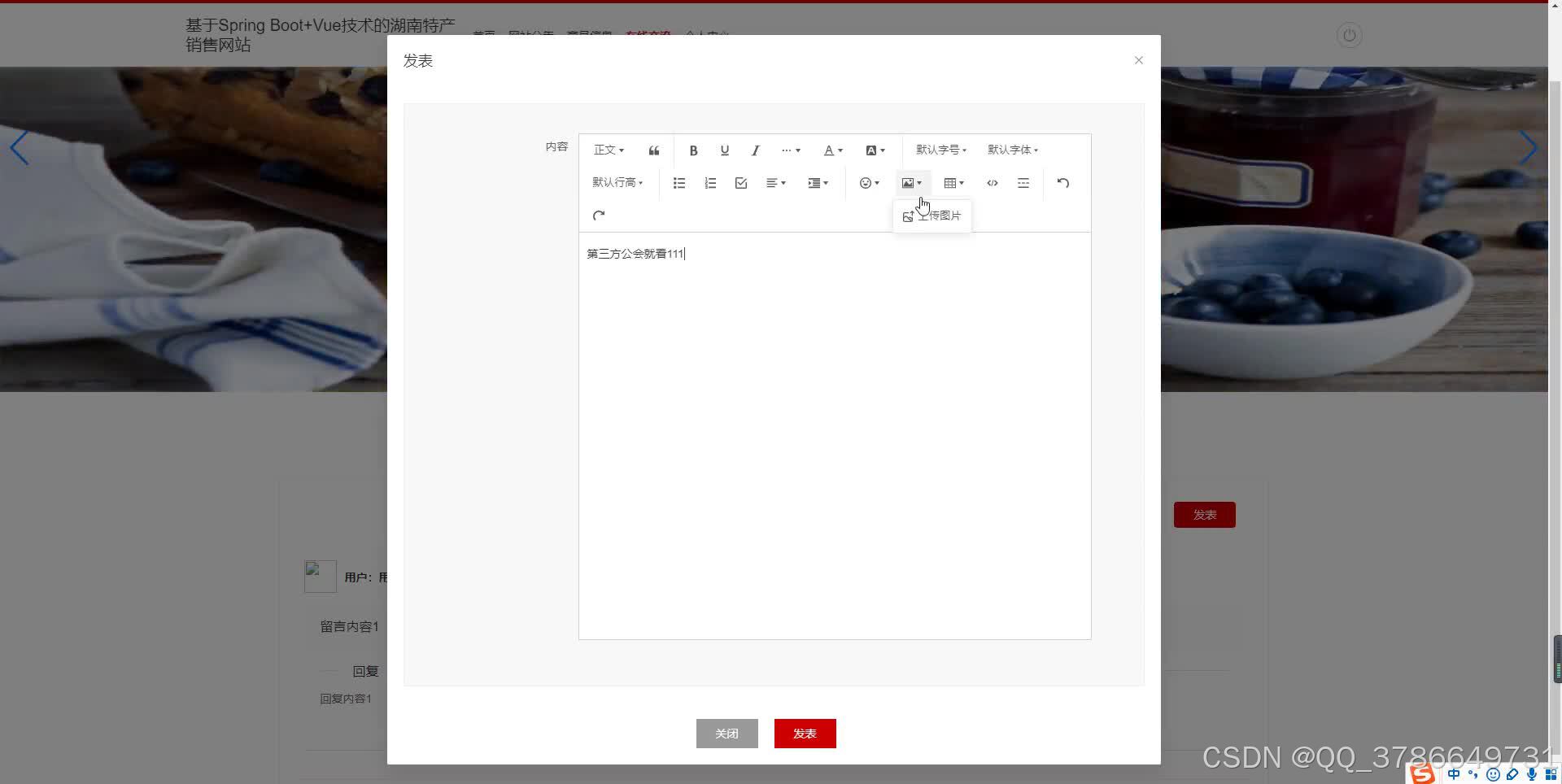Open the more text styles menu
The image size is (1562, 784).
pyautogui.click(x=791, y=150)
